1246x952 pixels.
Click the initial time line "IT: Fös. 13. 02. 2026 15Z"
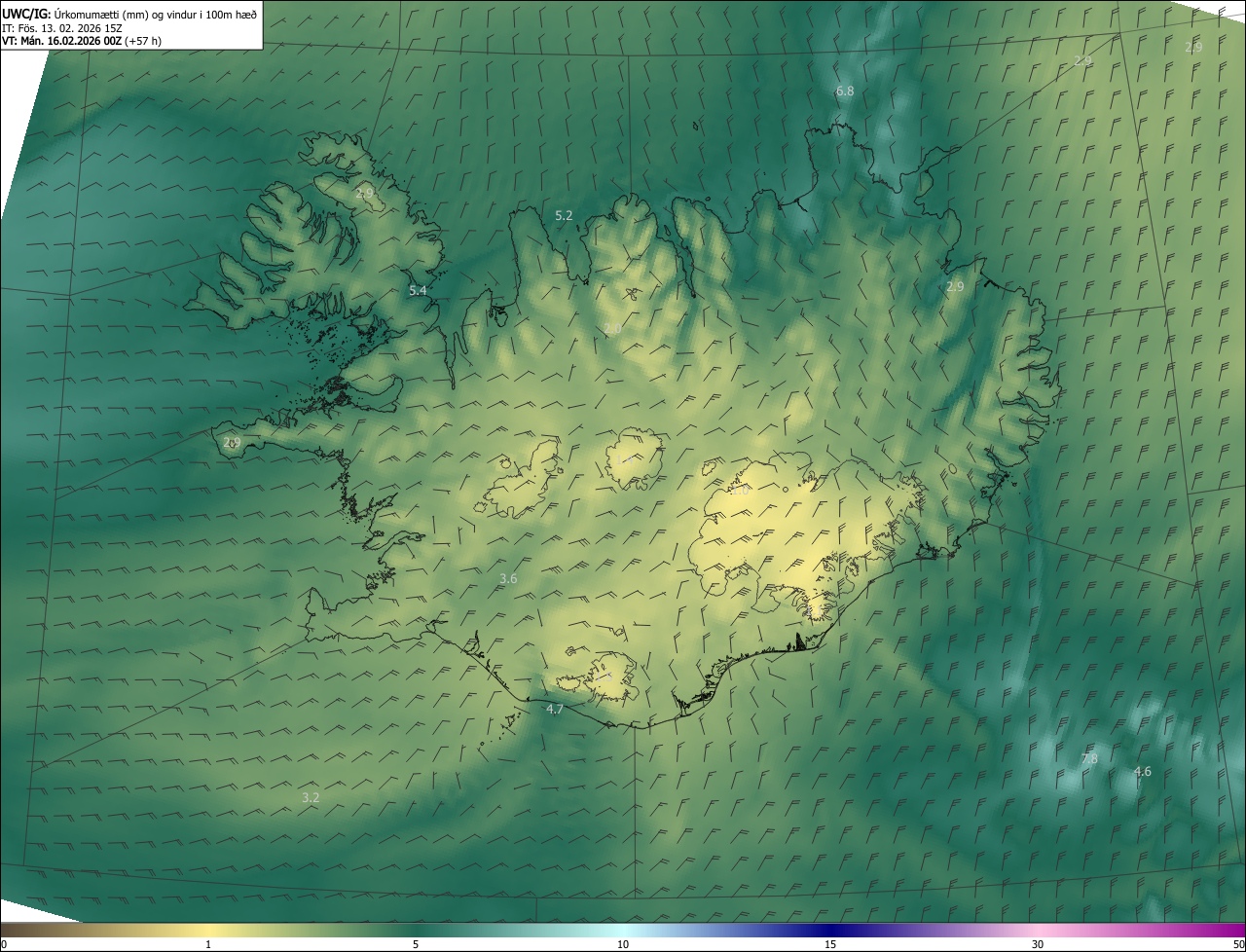(61, 27)
